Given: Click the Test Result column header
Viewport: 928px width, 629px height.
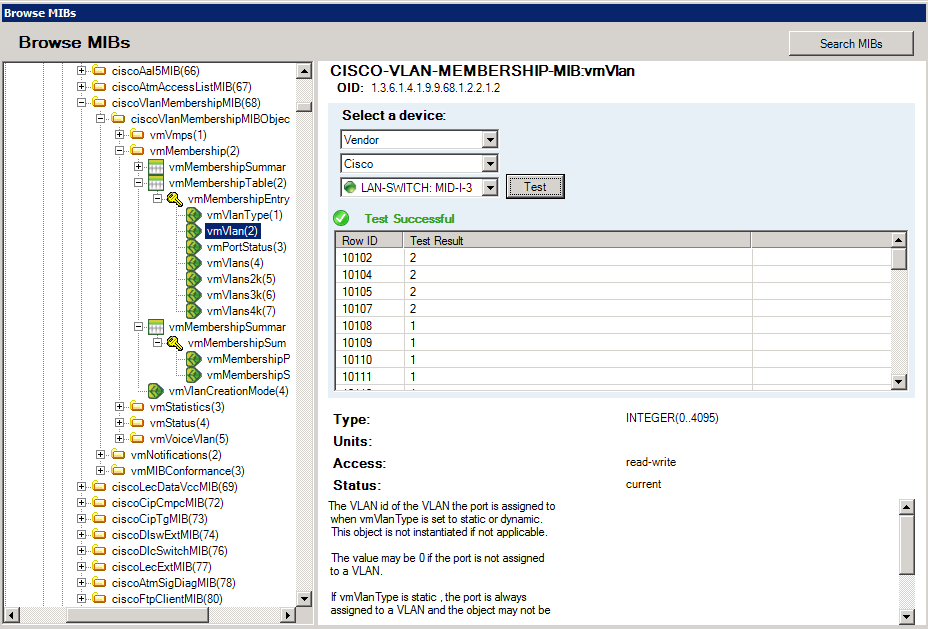Looking at the screenshot, I should point(577,240).
